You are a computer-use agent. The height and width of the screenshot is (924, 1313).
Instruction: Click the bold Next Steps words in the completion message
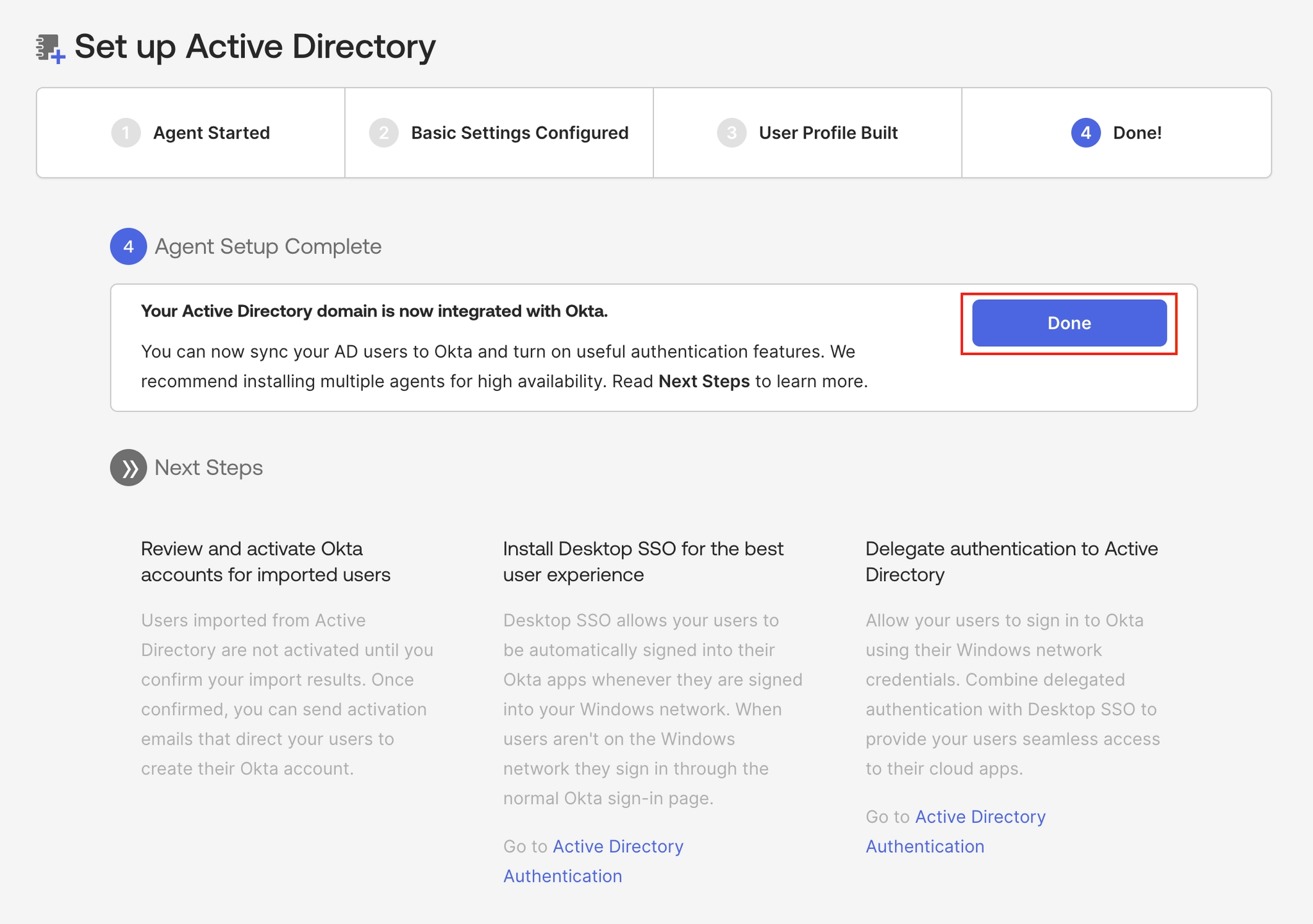(x=704, y=382)
